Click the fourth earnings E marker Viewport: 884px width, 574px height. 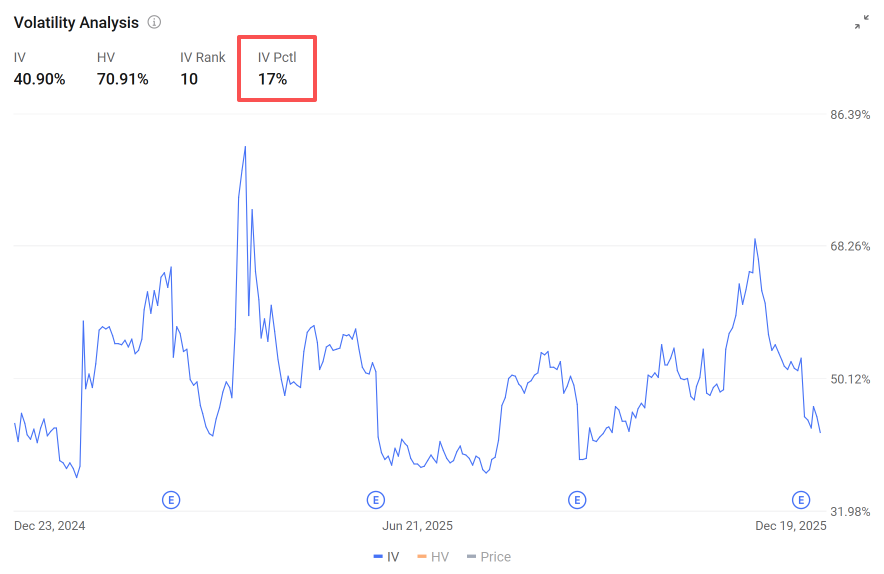click(x=801, y=500)
